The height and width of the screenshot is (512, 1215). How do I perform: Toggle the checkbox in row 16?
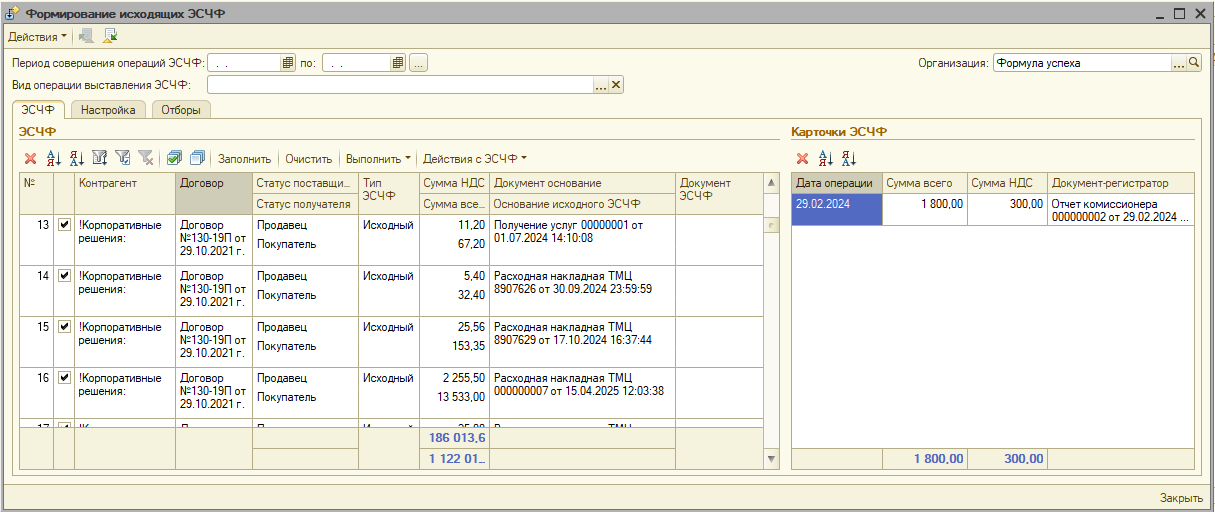pos(64,378)
